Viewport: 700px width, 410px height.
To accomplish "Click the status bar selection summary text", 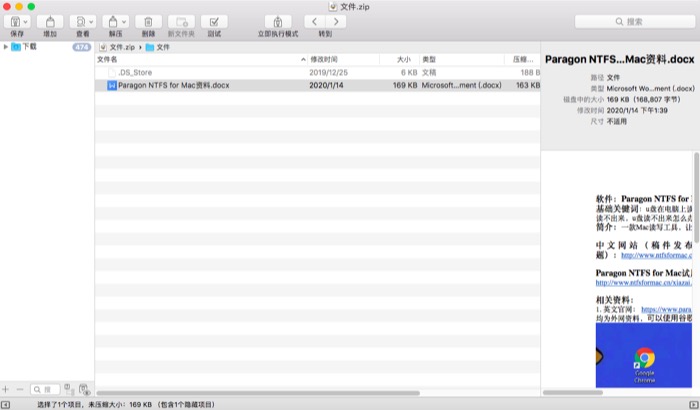I will pyautogui.click(x=126, y=405).
